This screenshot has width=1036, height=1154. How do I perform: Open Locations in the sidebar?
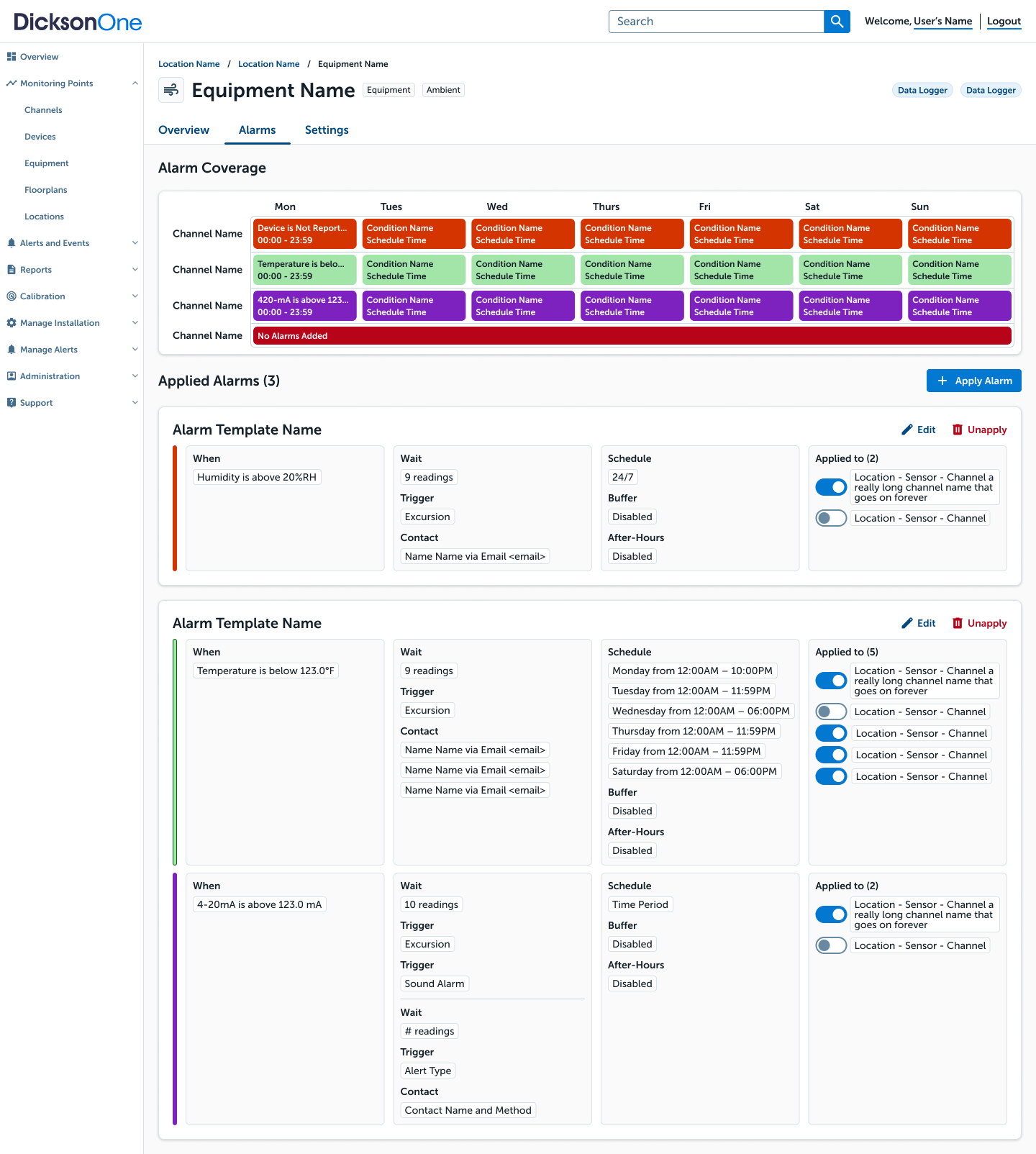[44, 217]
